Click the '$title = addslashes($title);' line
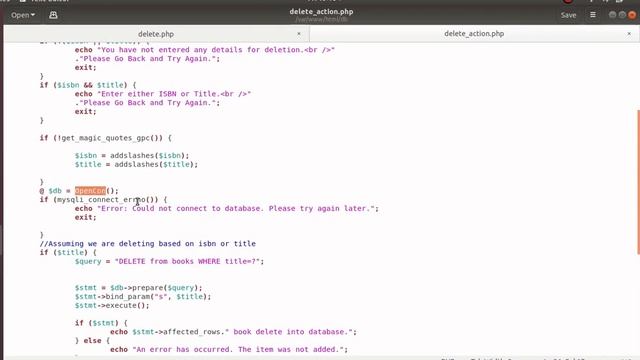Image resolution: width=640 pixels, height=360 pixels. coord(136,164)
